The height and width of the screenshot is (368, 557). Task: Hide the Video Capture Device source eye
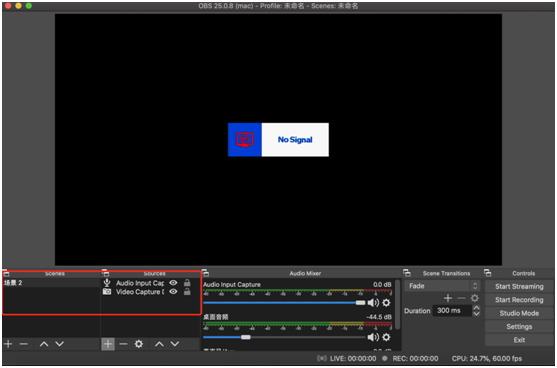[x=173, y=292]
